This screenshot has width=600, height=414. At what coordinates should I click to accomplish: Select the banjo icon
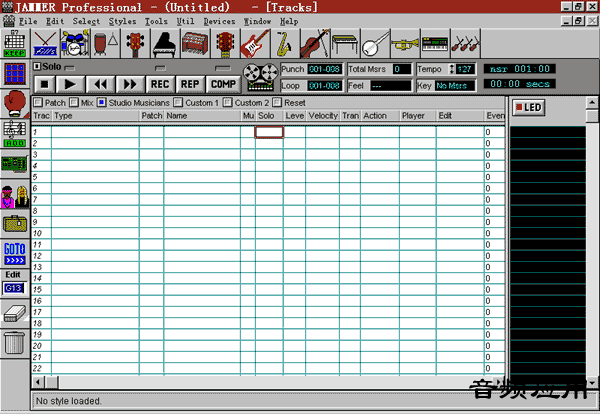375,43
